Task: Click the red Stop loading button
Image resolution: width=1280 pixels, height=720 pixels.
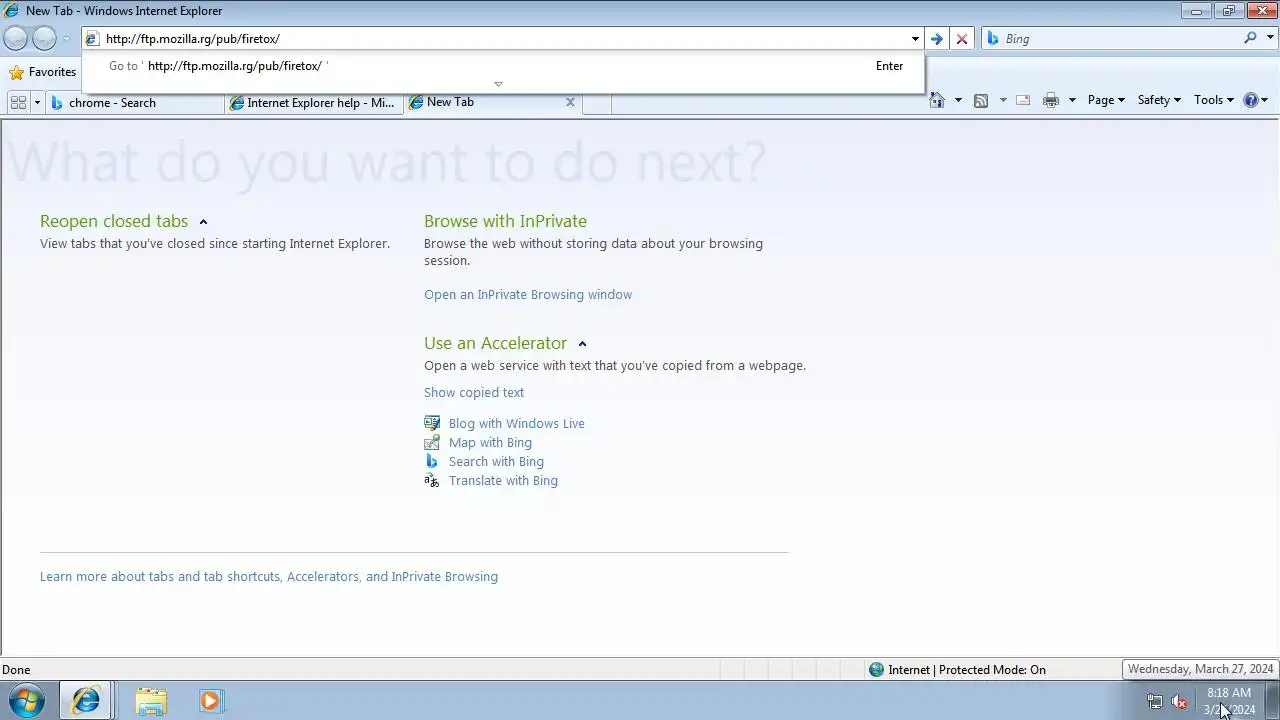Action: (962, 39)
